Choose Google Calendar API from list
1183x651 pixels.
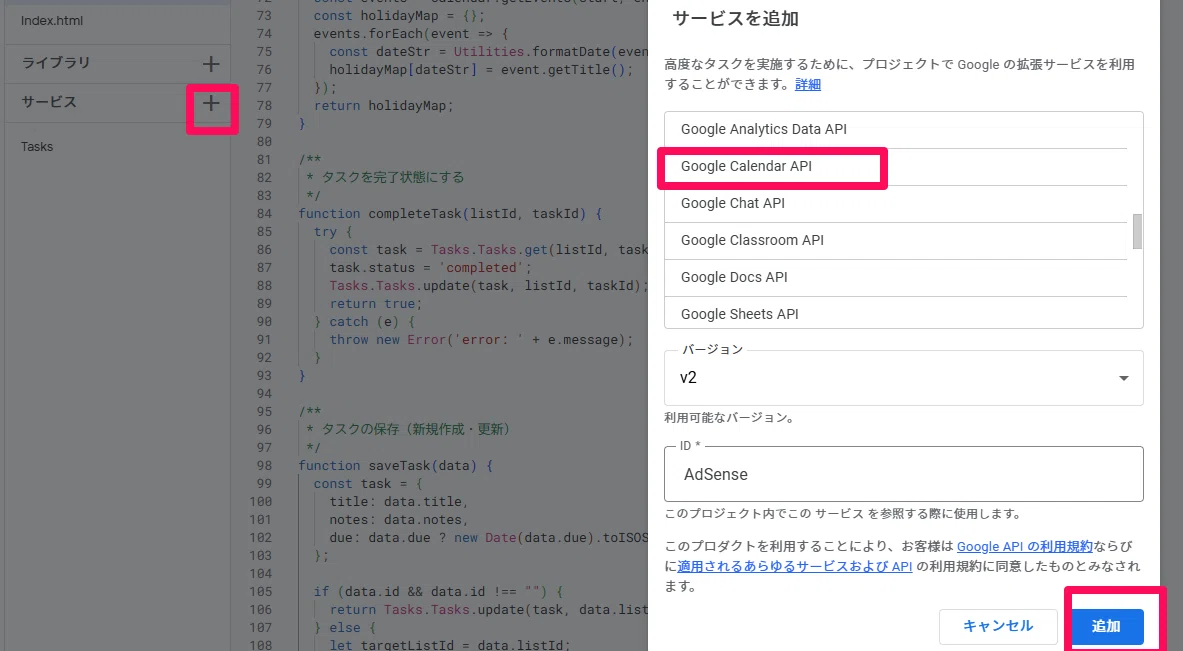click(896, 167)
